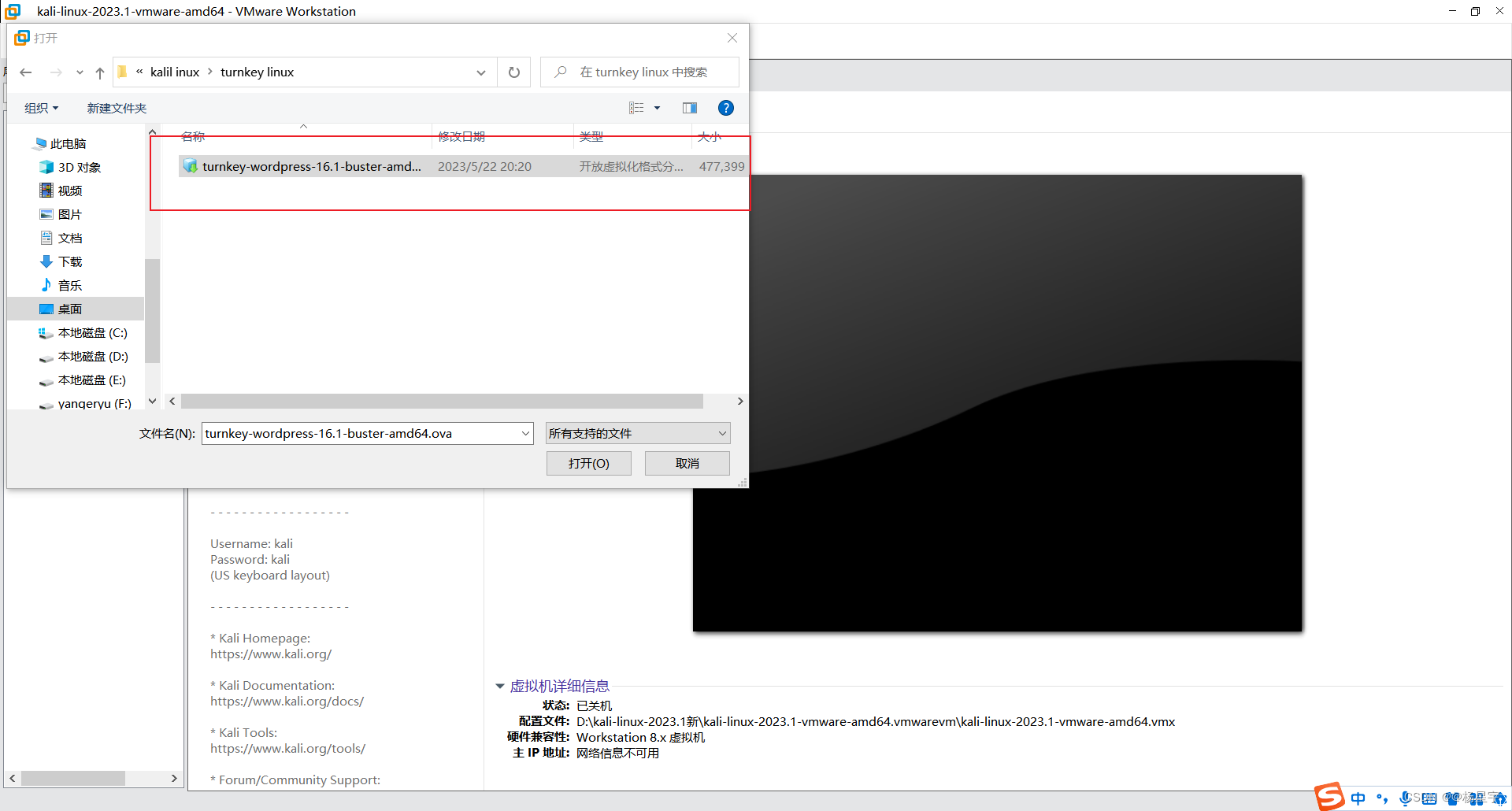The width and height of the screenshot is (1512, 811).
Task: Open recent locations dropdown arrow
Action: (80, 72)
